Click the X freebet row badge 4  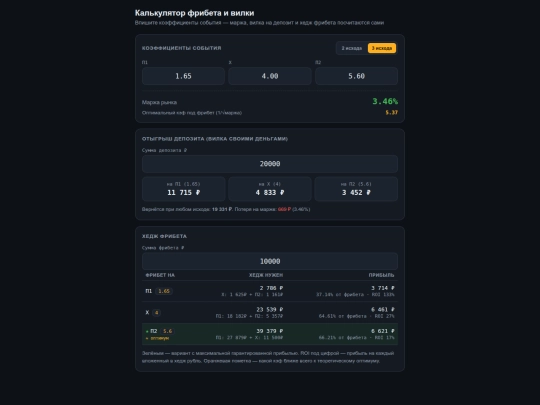coord(156,313)
